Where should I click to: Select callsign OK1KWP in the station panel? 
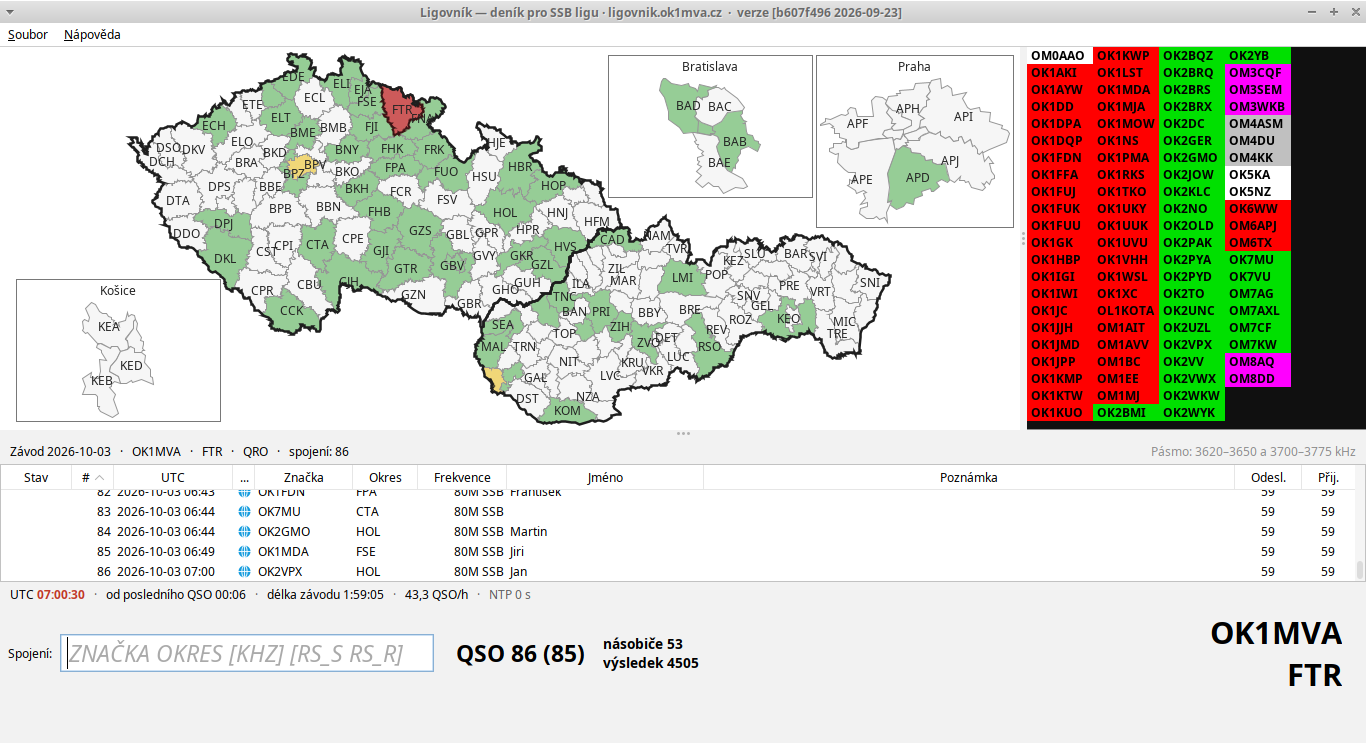click(1124, 56)
